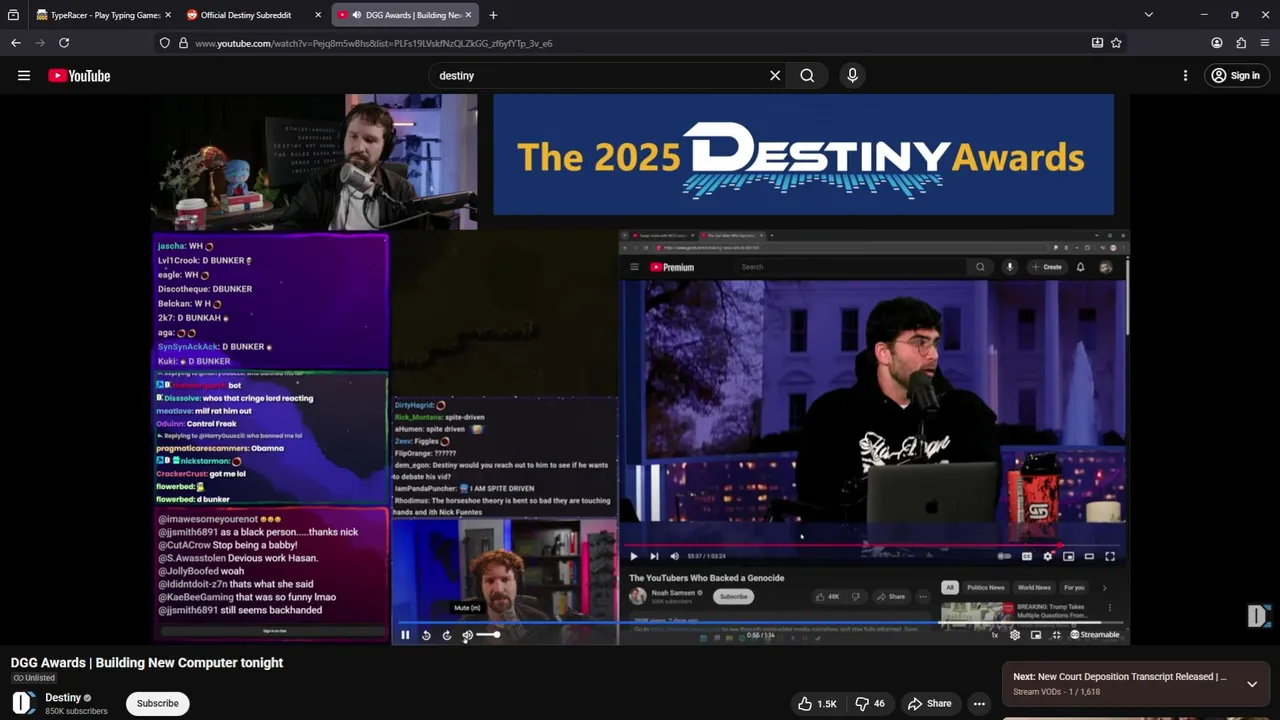Expand the Next playlist panel chevron
Image resolution: width=1280 pixels, height=720 pixels.
point(1251,684)
